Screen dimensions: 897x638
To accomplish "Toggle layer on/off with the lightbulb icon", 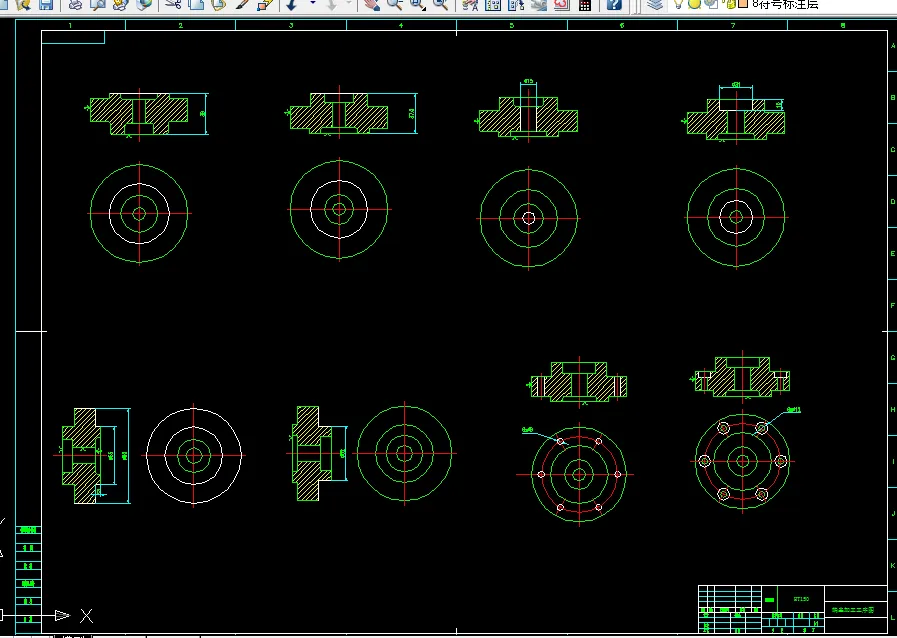I will (679, 4).
